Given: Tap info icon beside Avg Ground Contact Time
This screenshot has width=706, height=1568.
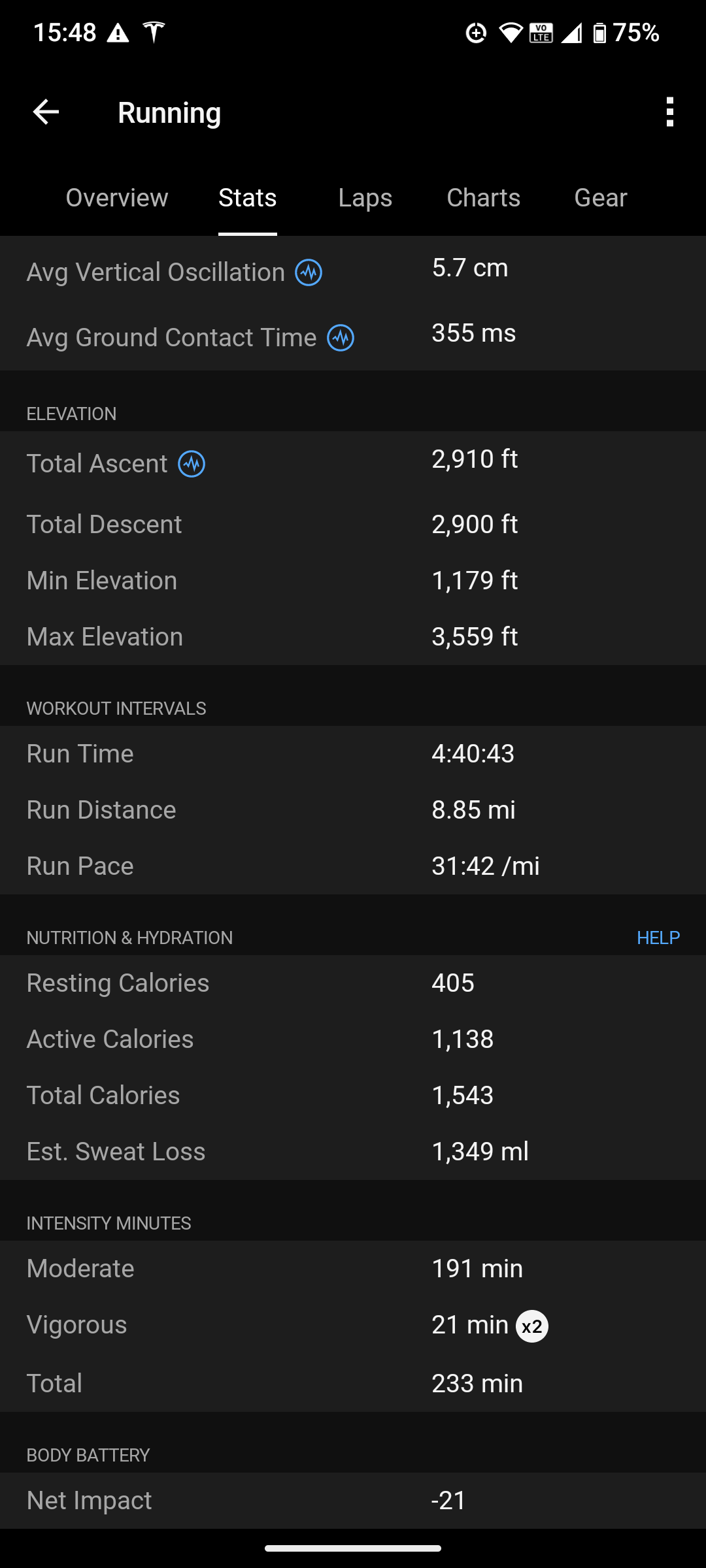Looking at the screenshot, I should pos(341,338).
